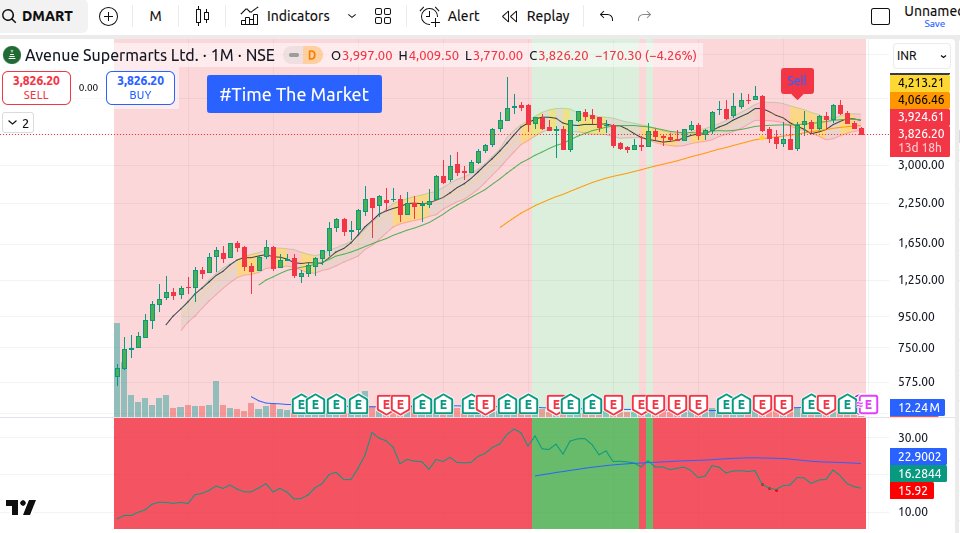Click the green 16.2844 indicator value label
The image size is (960, 533).
click(919, 474)
